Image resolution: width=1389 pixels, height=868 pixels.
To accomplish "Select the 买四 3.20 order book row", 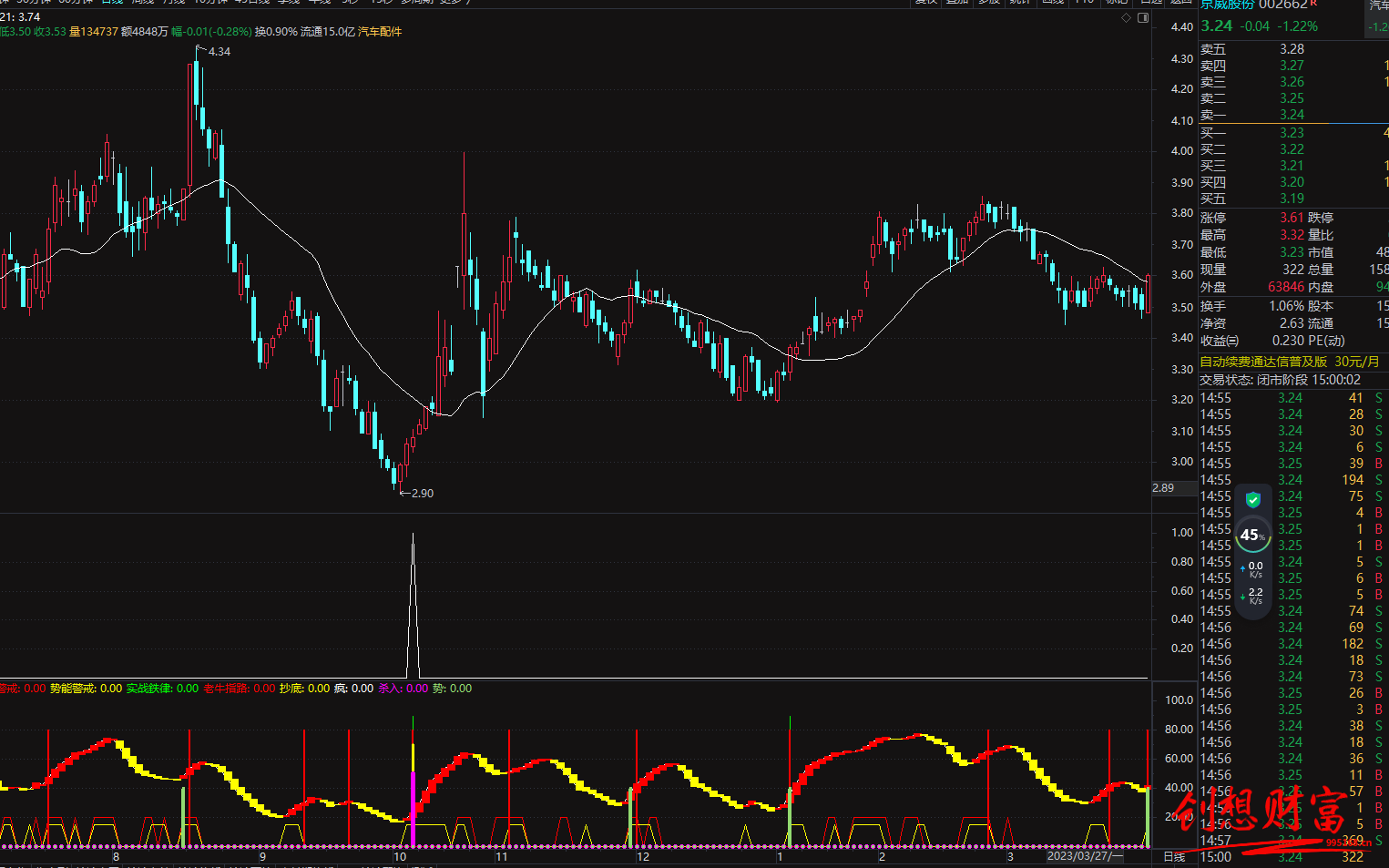I will click(1293, 182).
